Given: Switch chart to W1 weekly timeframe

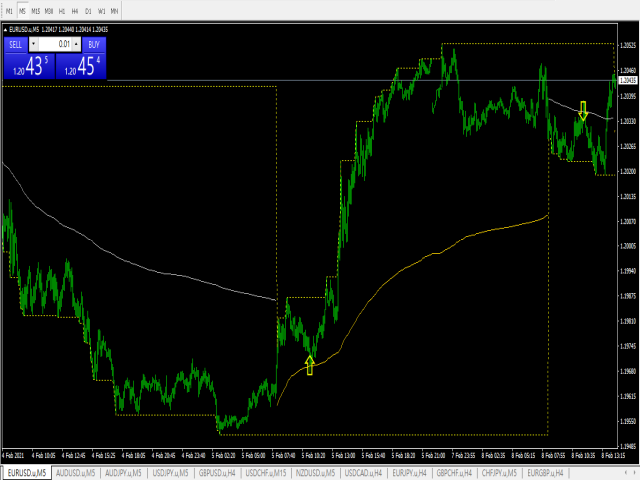Looking at the screenshot, I should [x=101, y=11].
